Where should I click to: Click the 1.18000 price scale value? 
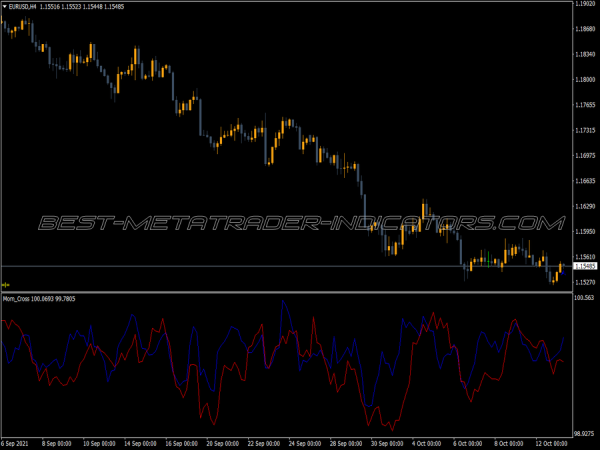(585, 80)
